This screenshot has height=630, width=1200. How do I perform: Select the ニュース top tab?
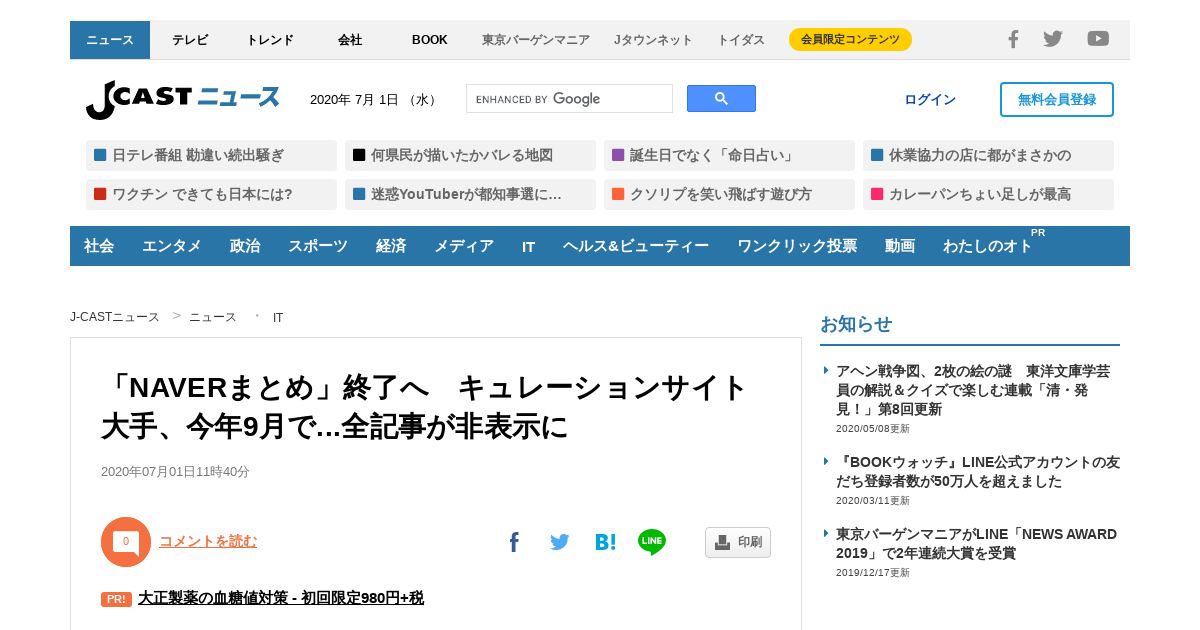(x=110, y=40)
